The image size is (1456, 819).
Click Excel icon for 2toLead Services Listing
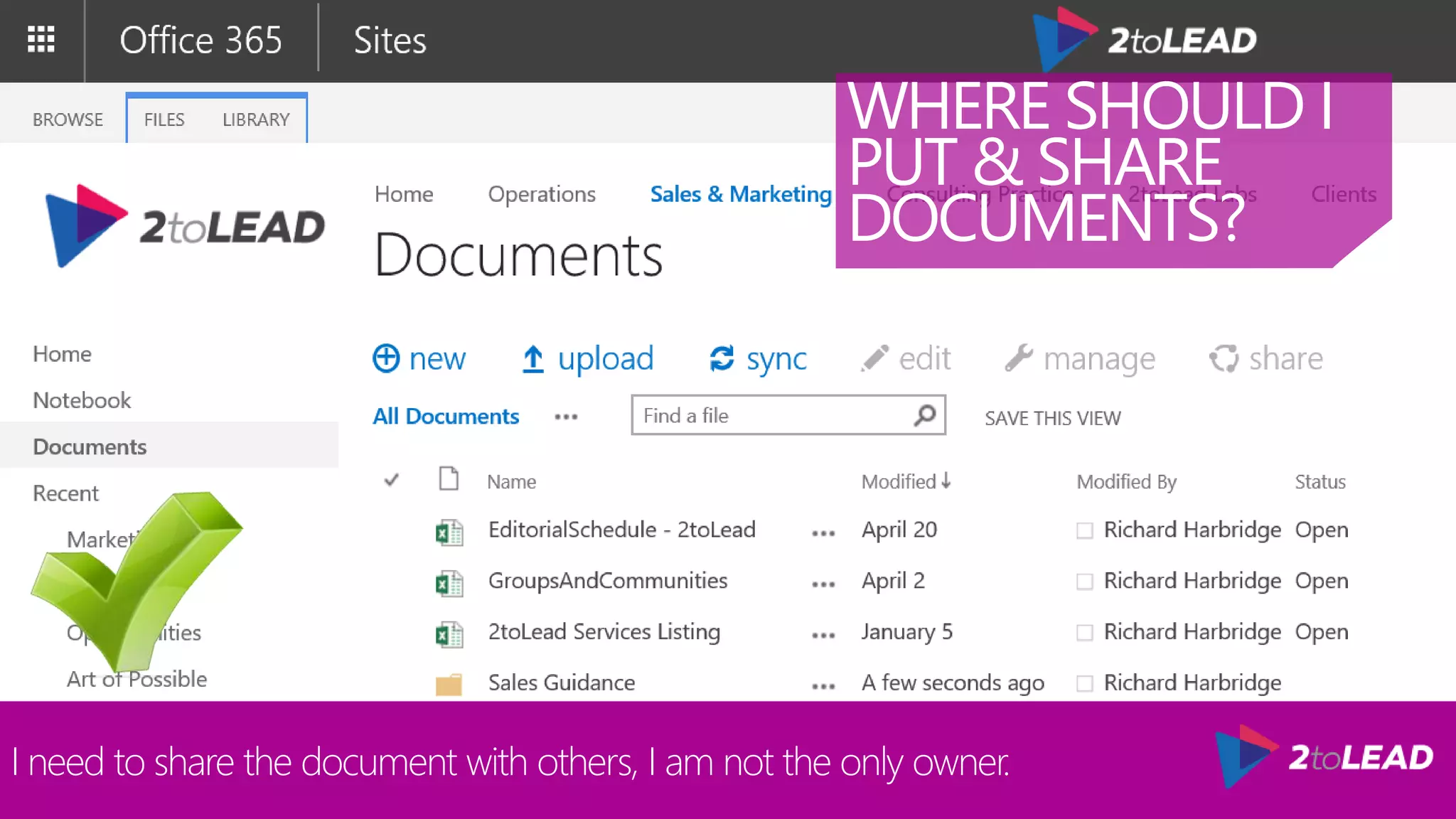pyautogui.click(x=449, y=634)
